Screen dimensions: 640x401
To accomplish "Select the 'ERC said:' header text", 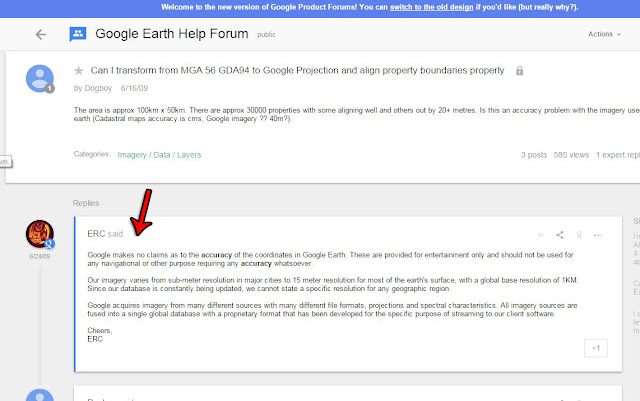I will coord(106,234).
